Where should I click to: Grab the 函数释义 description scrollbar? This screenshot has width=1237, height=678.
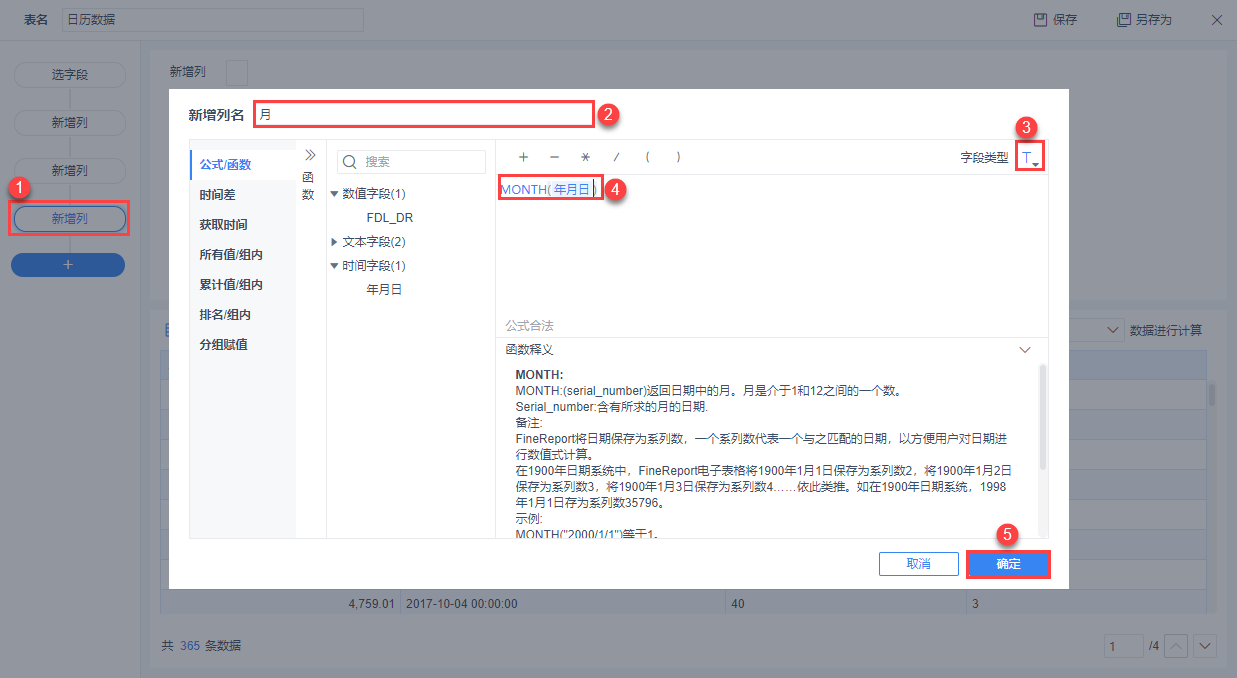(1043, 418)
